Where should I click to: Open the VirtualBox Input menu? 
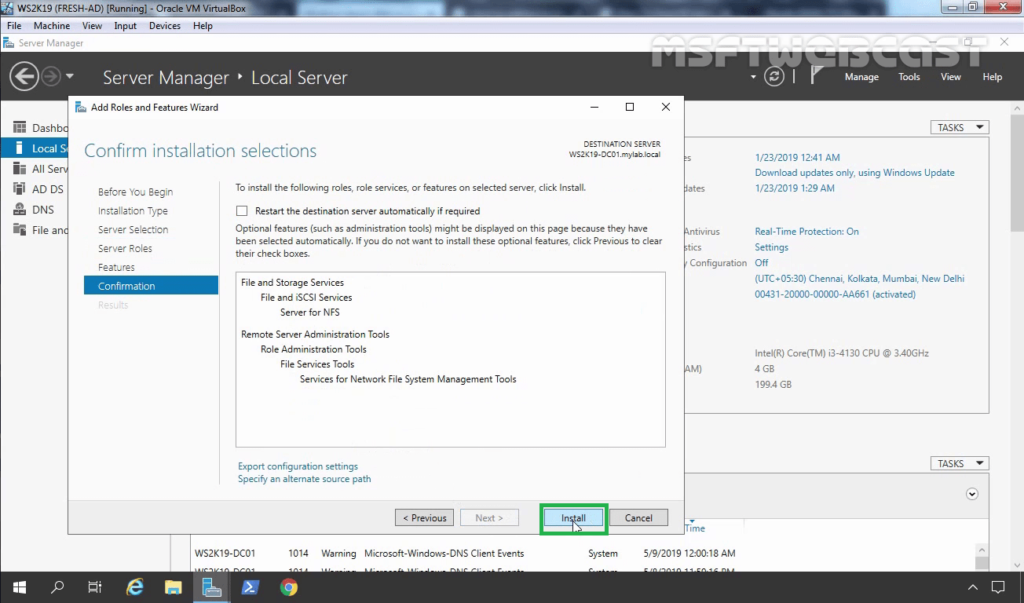tap(125, 26)
